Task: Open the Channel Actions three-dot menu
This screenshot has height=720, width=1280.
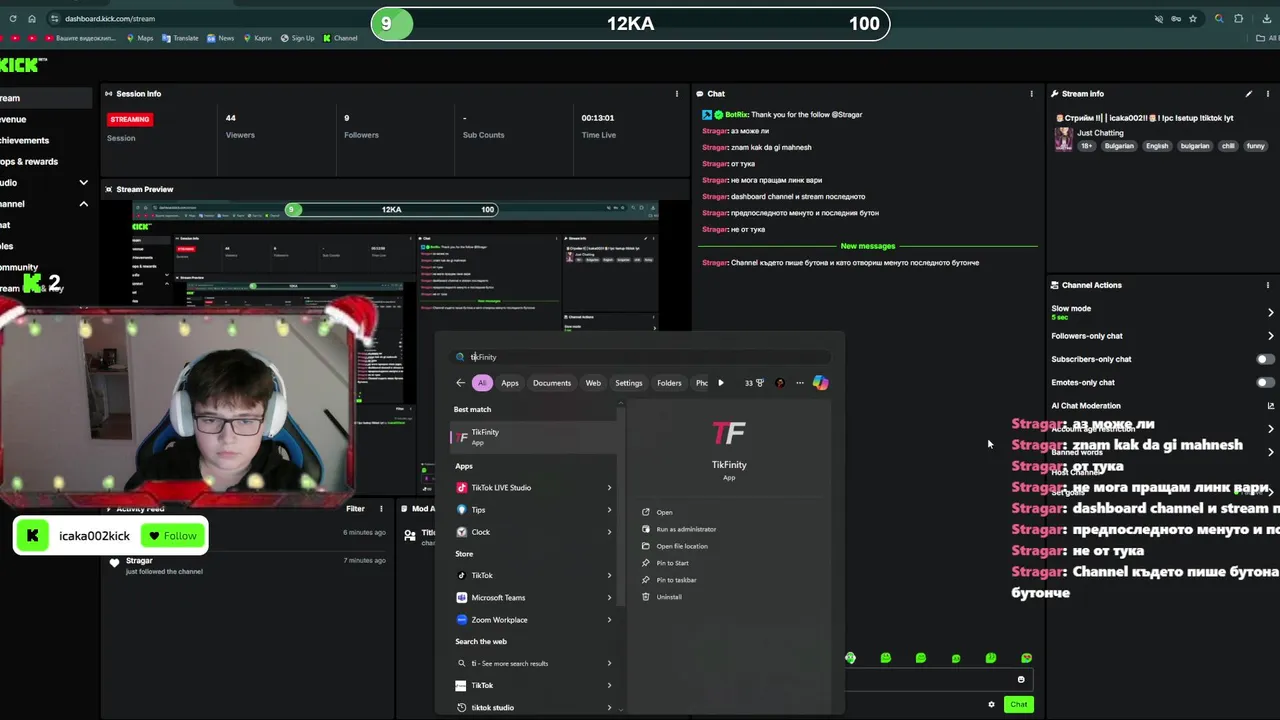Action: coord(1267,285)
